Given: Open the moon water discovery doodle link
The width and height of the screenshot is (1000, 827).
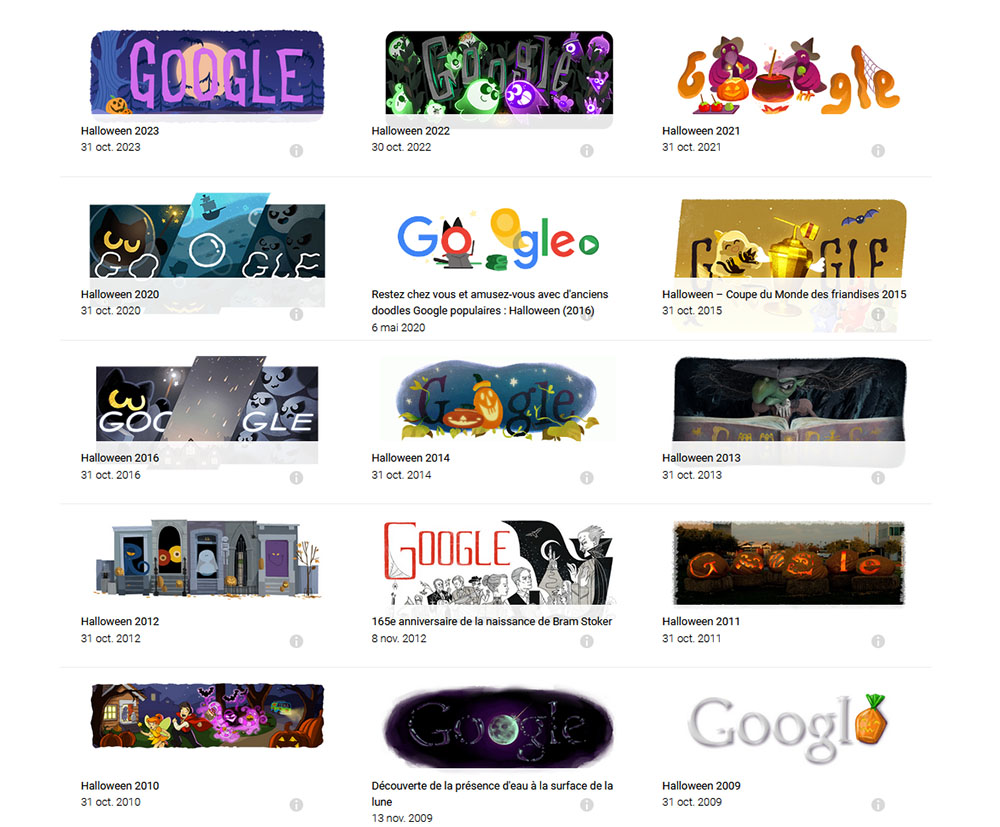Looking at the screenshot, I should coord(492,793).
